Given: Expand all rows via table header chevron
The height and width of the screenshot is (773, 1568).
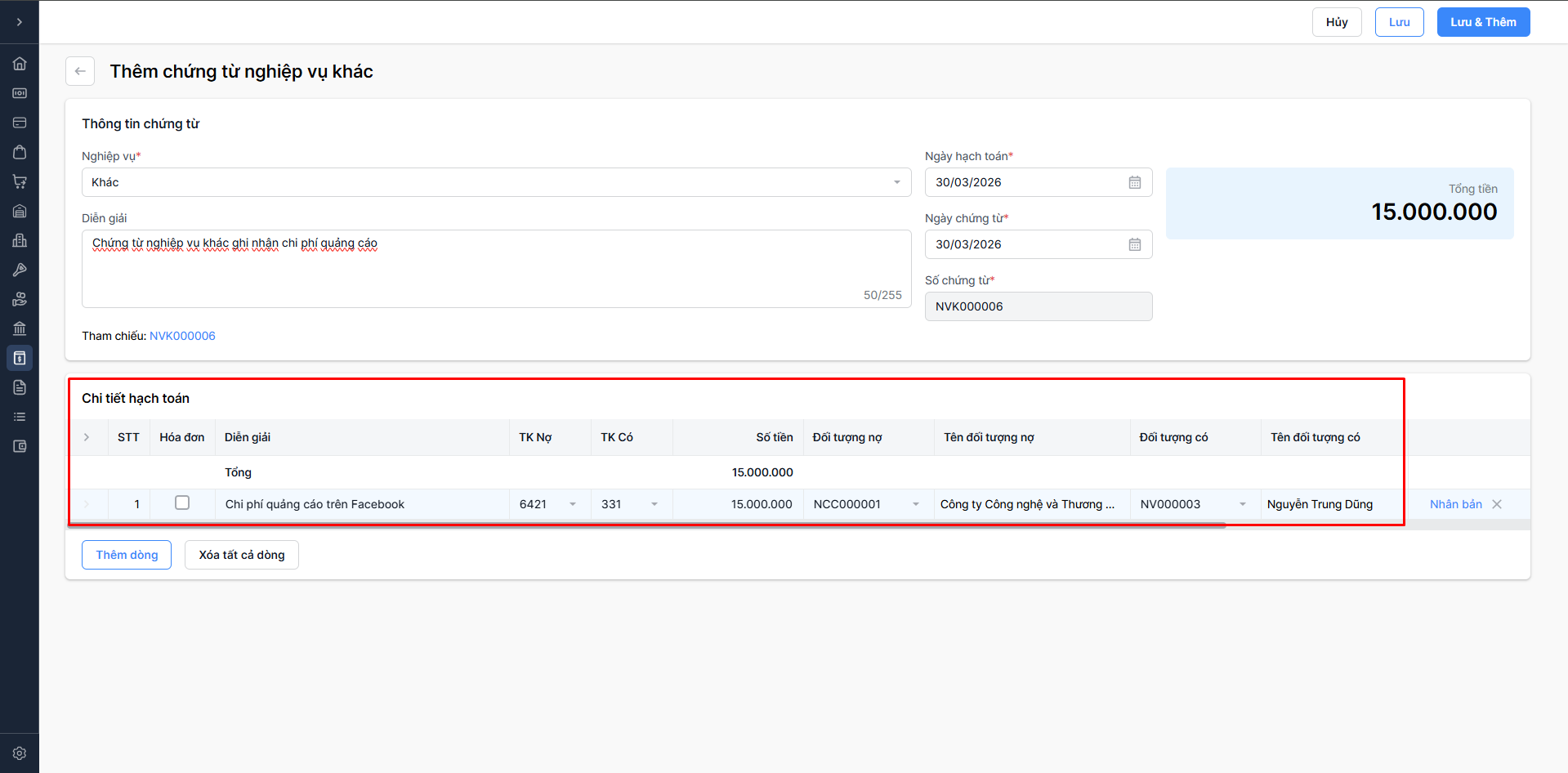Looking at the screenshot, I should click(x=87, y=437).
